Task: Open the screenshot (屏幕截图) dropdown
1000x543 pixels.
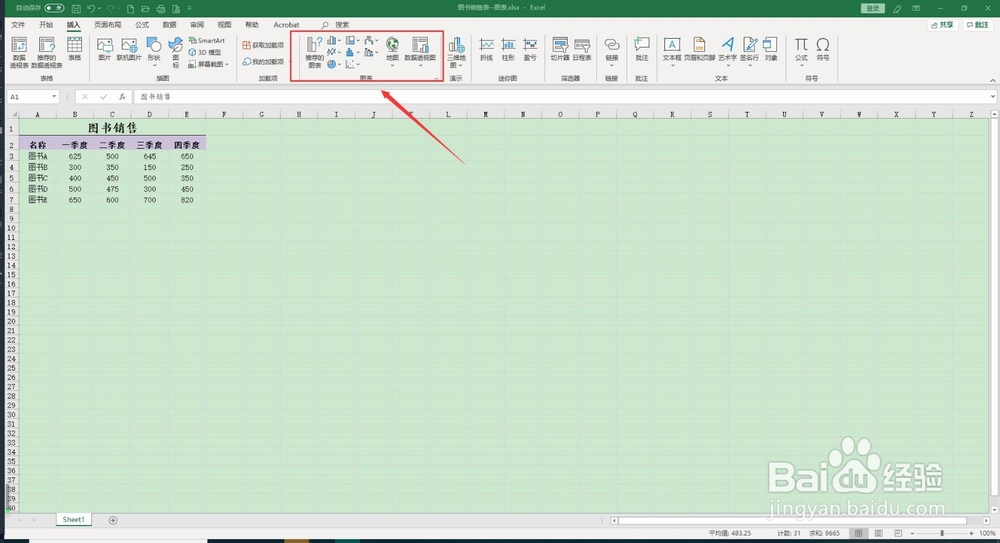Action: [x=209, y=64]
